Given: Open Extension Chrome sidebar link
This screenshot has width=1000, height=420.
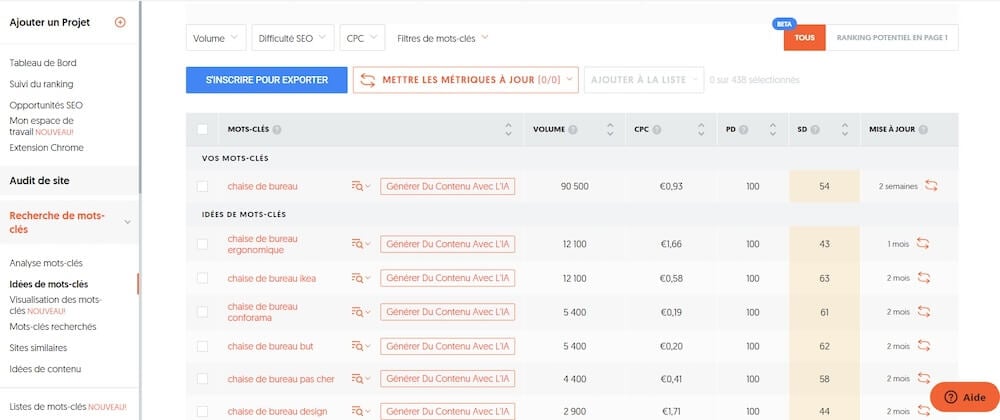Looking at the screenshot, I should tap(47, 147).
